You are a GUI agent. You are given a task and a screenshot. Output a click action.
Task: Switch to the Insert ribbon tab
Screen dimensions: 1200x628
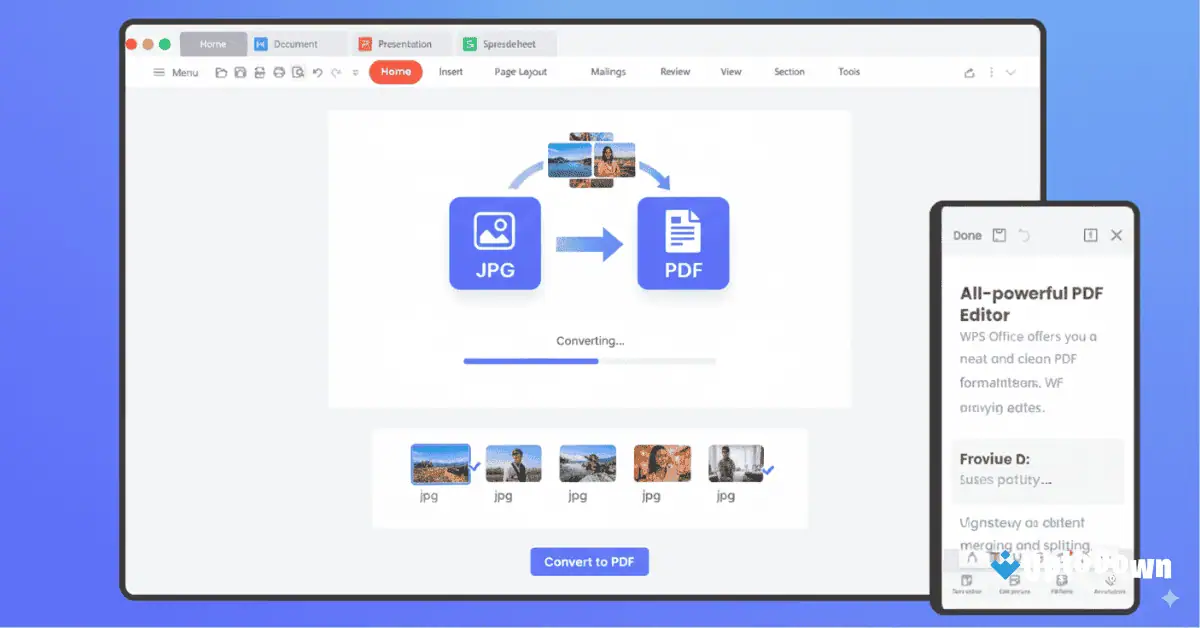click(451, 72)
